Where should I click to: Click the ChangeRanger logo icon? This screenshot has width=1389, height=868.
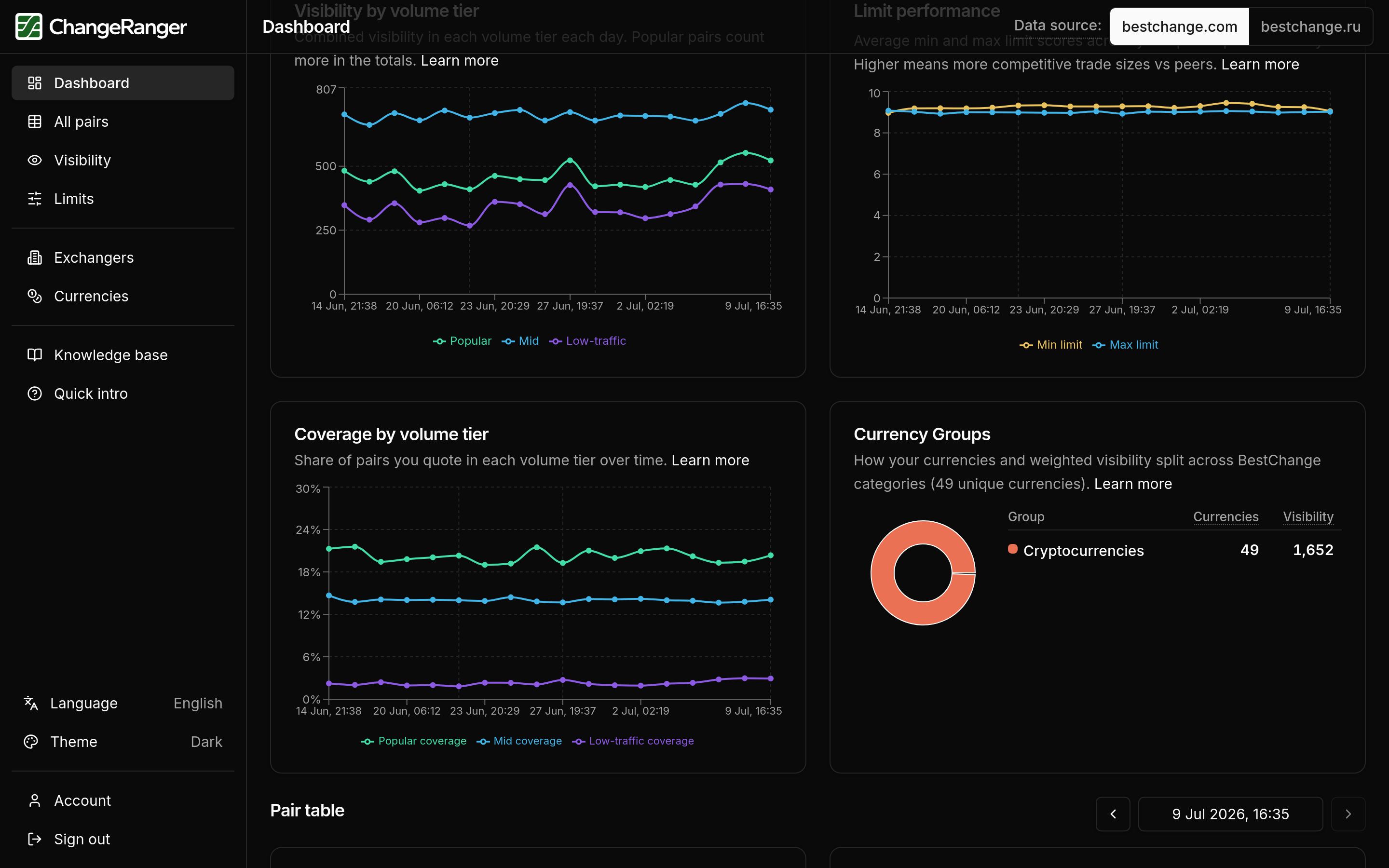pos(29,27)
